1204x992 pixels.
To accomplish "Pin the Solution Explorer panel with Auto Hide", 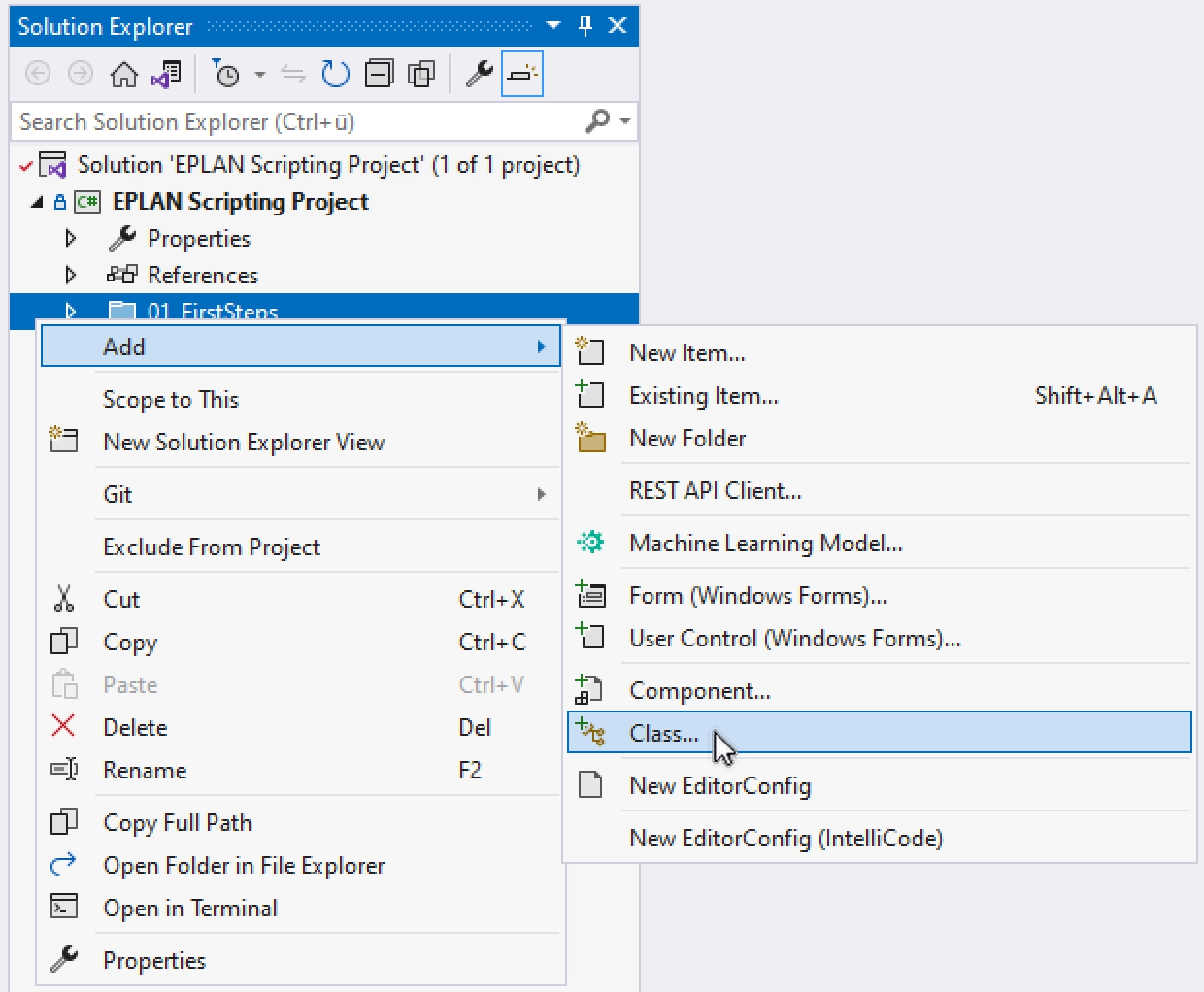I will [x=585, y=25].
